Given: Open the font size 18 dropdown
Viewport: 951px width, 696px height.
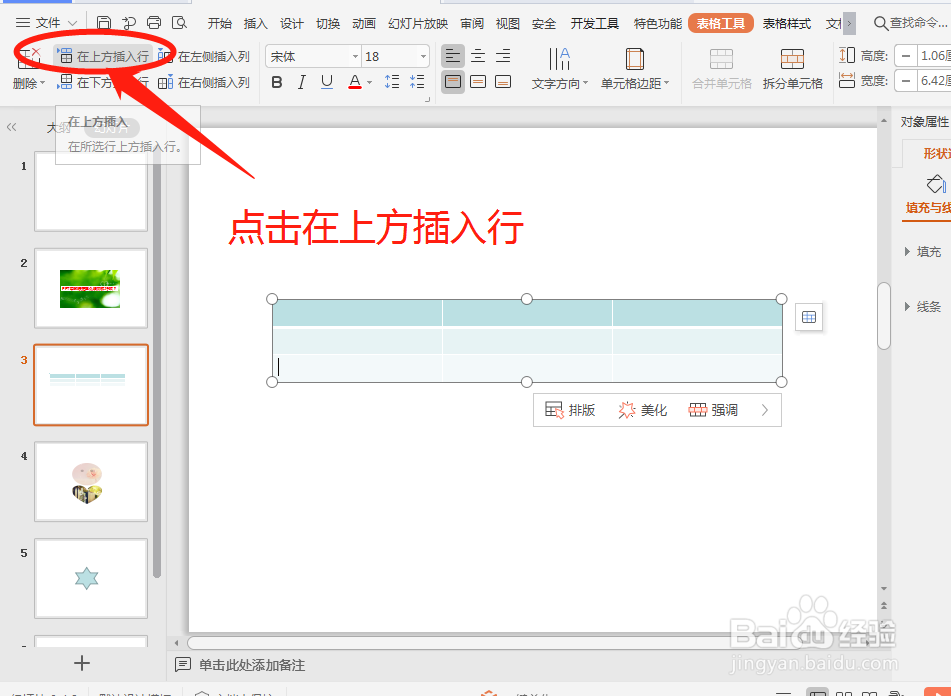Looking at the screenshot, I should pyautogui.click(x=423, y=57).
